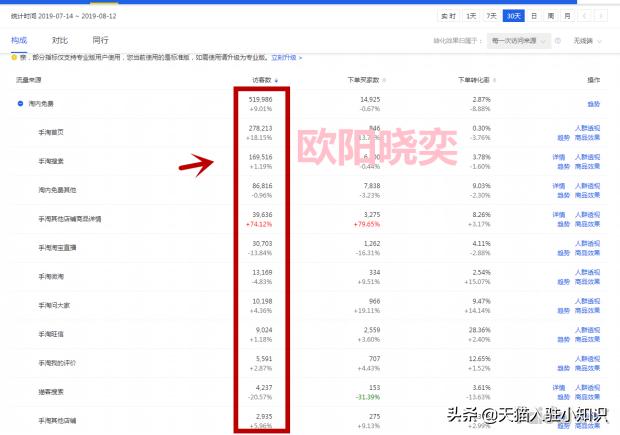Open 人群透视 for the 手淘问大家 row
Screen dimensions: 620x435
pyautogui.click(x=587, y=301)
